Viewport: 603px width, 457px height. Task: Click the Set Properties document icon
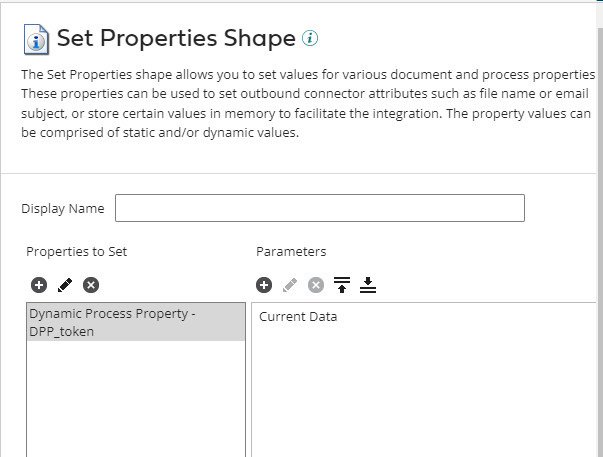(36, 40)
